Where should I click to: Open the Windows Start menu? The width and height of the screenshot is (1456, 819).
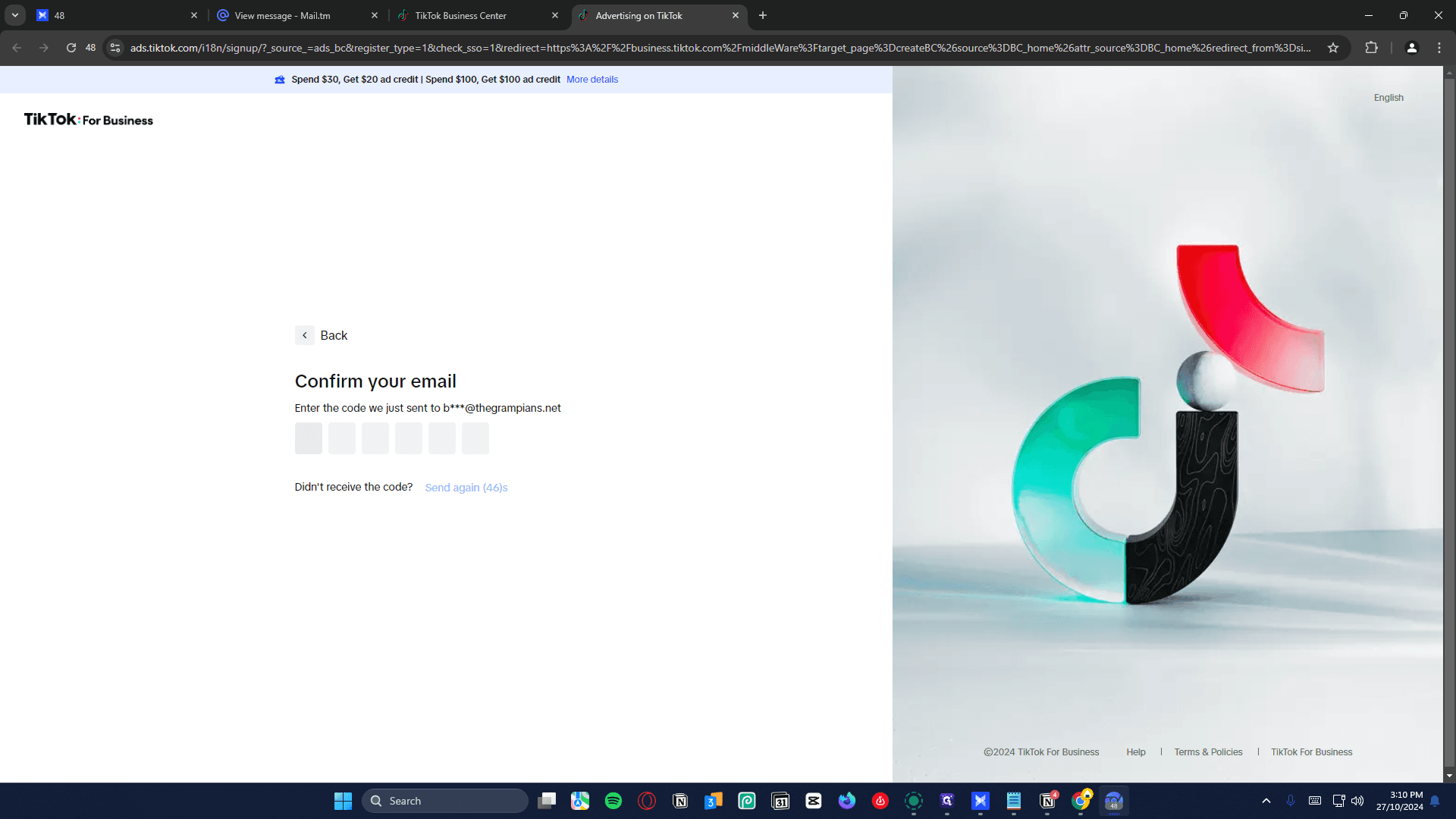[x=343, y=801]
